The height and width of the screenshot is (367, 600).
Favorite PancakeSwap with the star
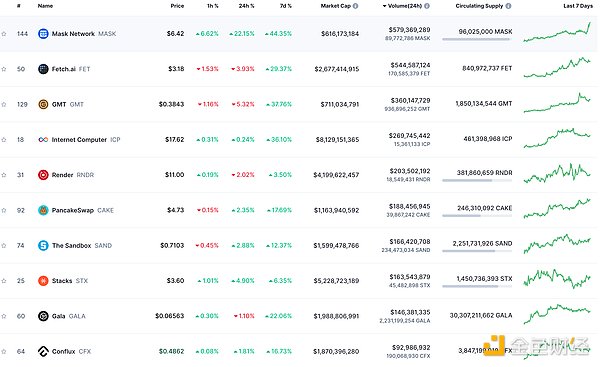point(4,210)
